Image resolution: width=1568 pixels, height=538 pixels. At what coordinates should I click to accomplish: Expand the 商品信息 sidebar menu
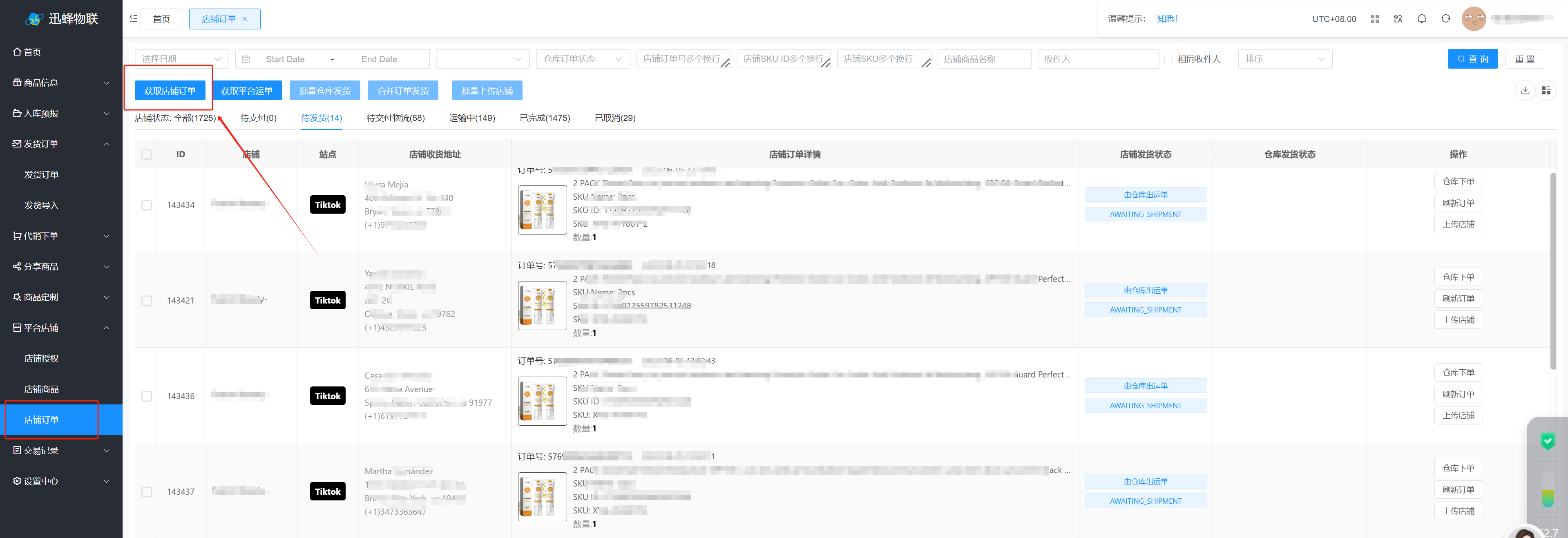(x=61, y=83)
